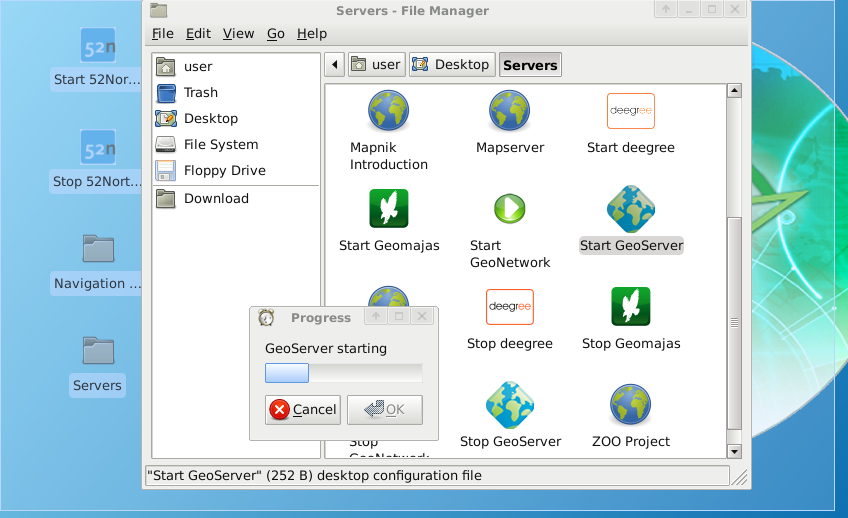Open the View menu
848x518 pixels.
[x=238, y=34]
